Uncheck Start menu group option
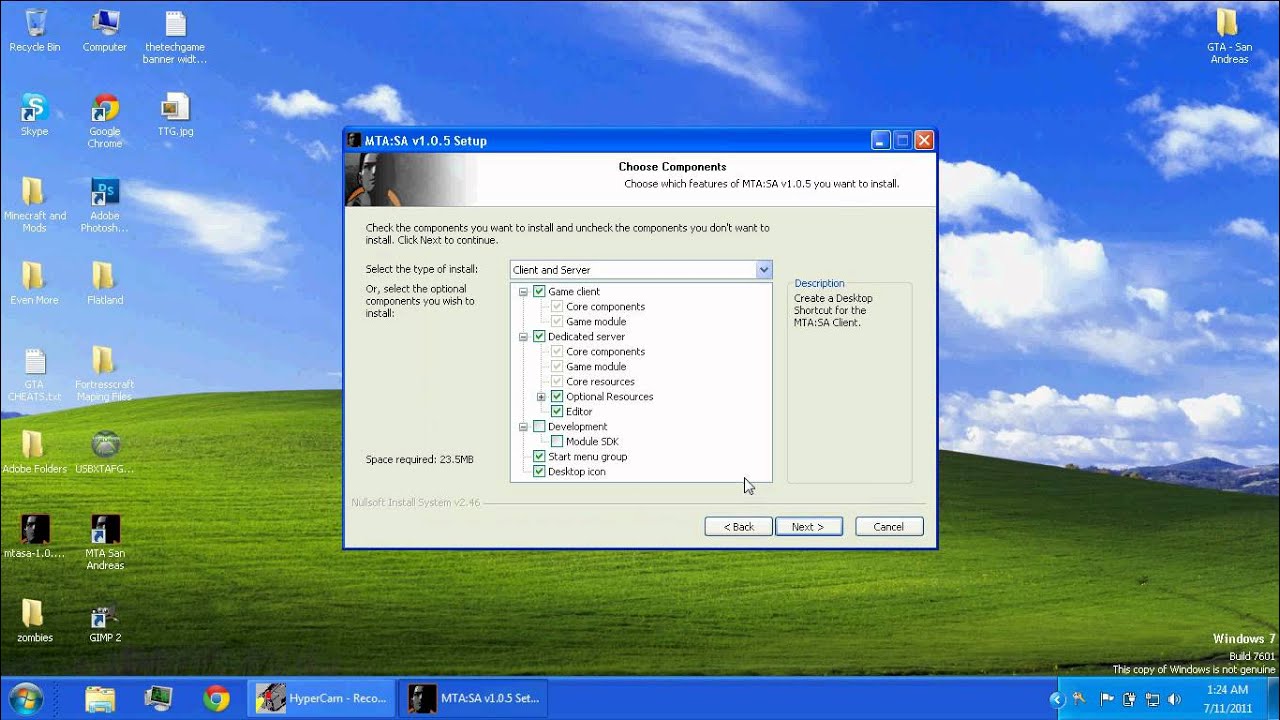This screenshot has height=720, width=1280. (x=539, y=457)
